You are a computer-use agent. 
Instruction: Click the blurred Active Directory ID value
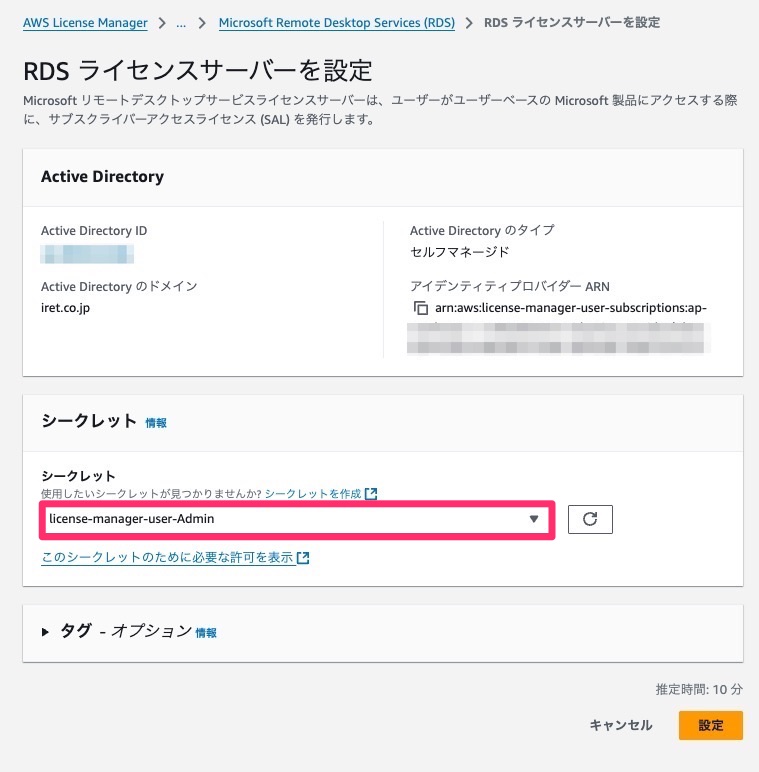[87, 254]
